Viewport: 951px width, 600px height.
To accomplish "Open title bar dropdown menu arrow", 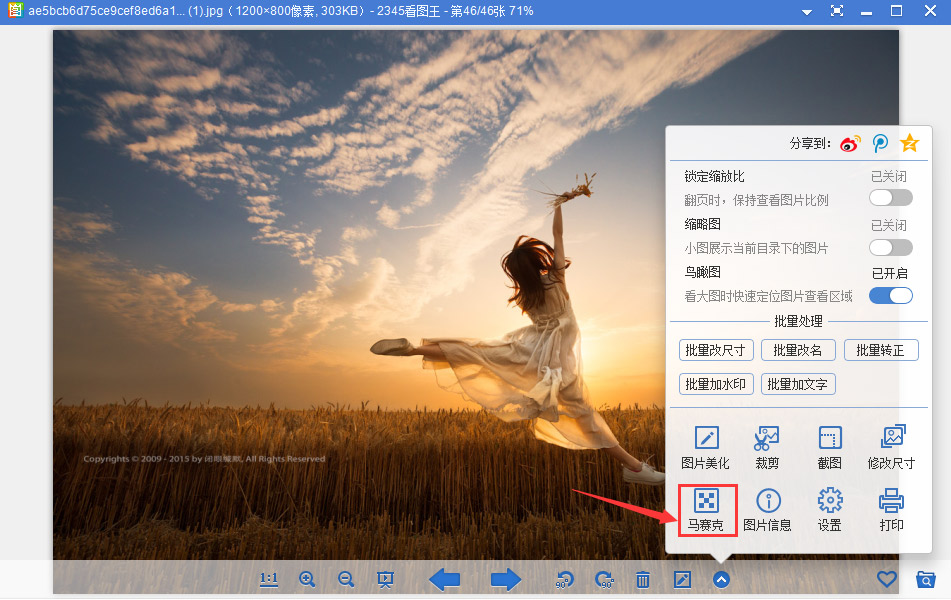I will tap(806, 11).
